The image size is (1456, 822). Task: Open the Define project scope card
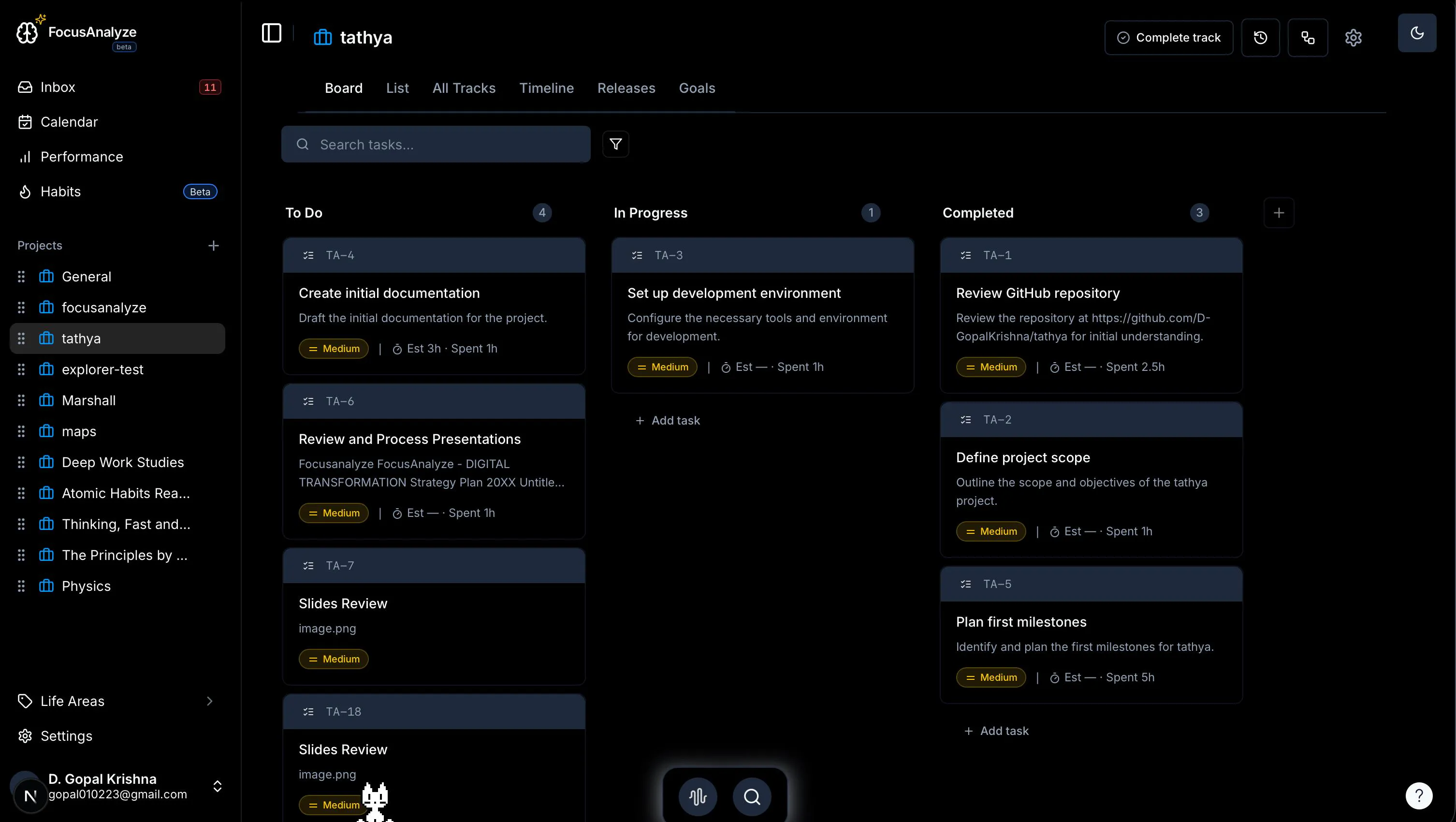[x=1091, y=479]
